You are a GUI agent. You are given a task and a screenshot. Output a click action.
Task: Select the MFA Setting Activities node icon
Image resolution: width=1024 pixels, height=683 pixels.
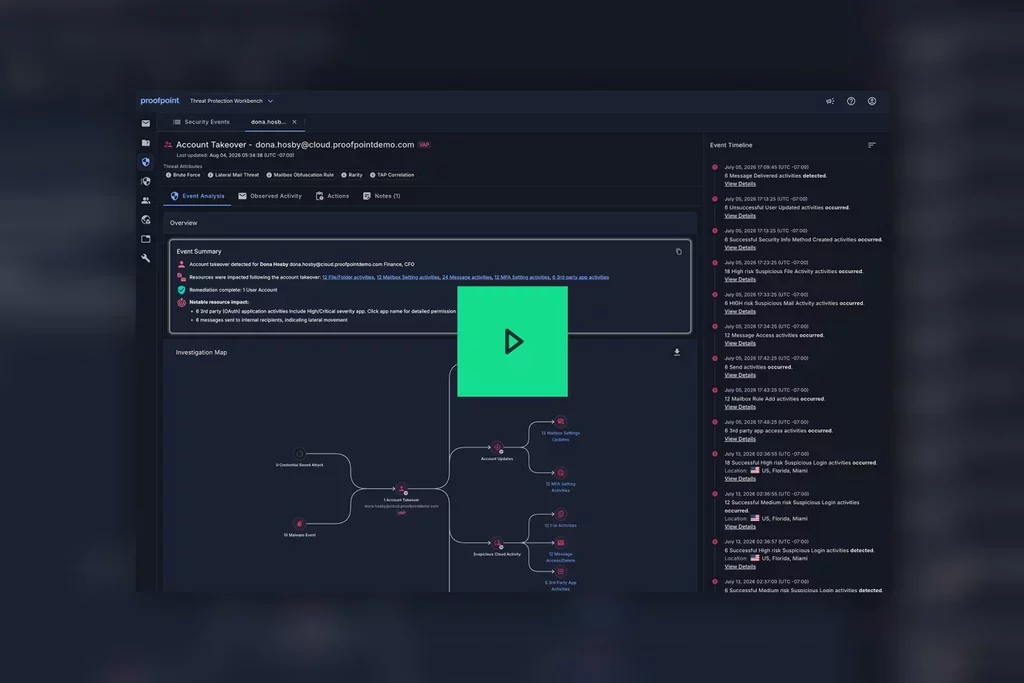560,473
